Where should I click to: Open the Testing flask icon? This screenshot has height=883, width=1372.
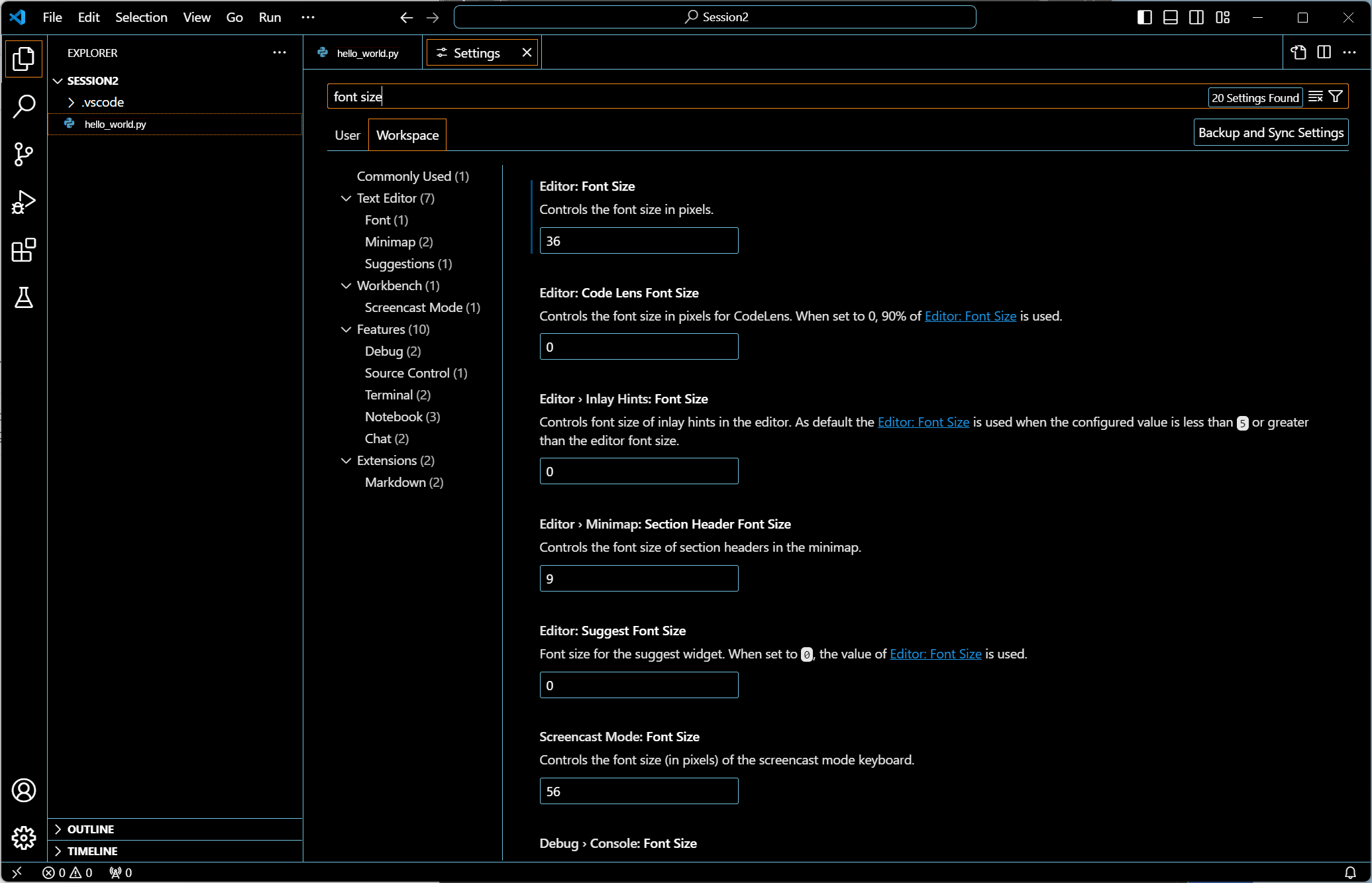[24, 298]
